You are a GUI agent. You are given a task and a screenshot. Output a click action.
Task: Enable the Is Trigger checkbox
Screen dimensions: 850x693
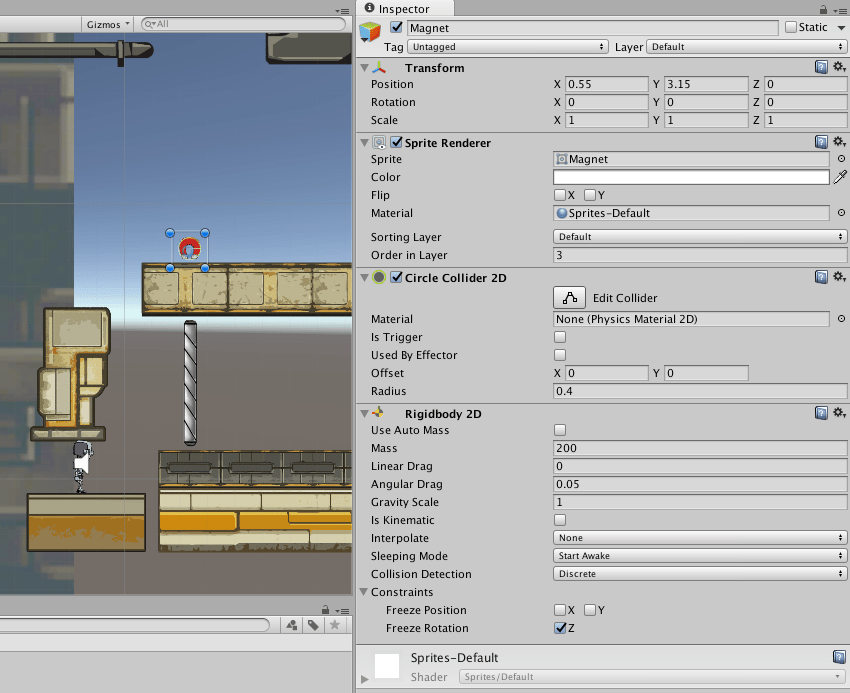(560, 338)
